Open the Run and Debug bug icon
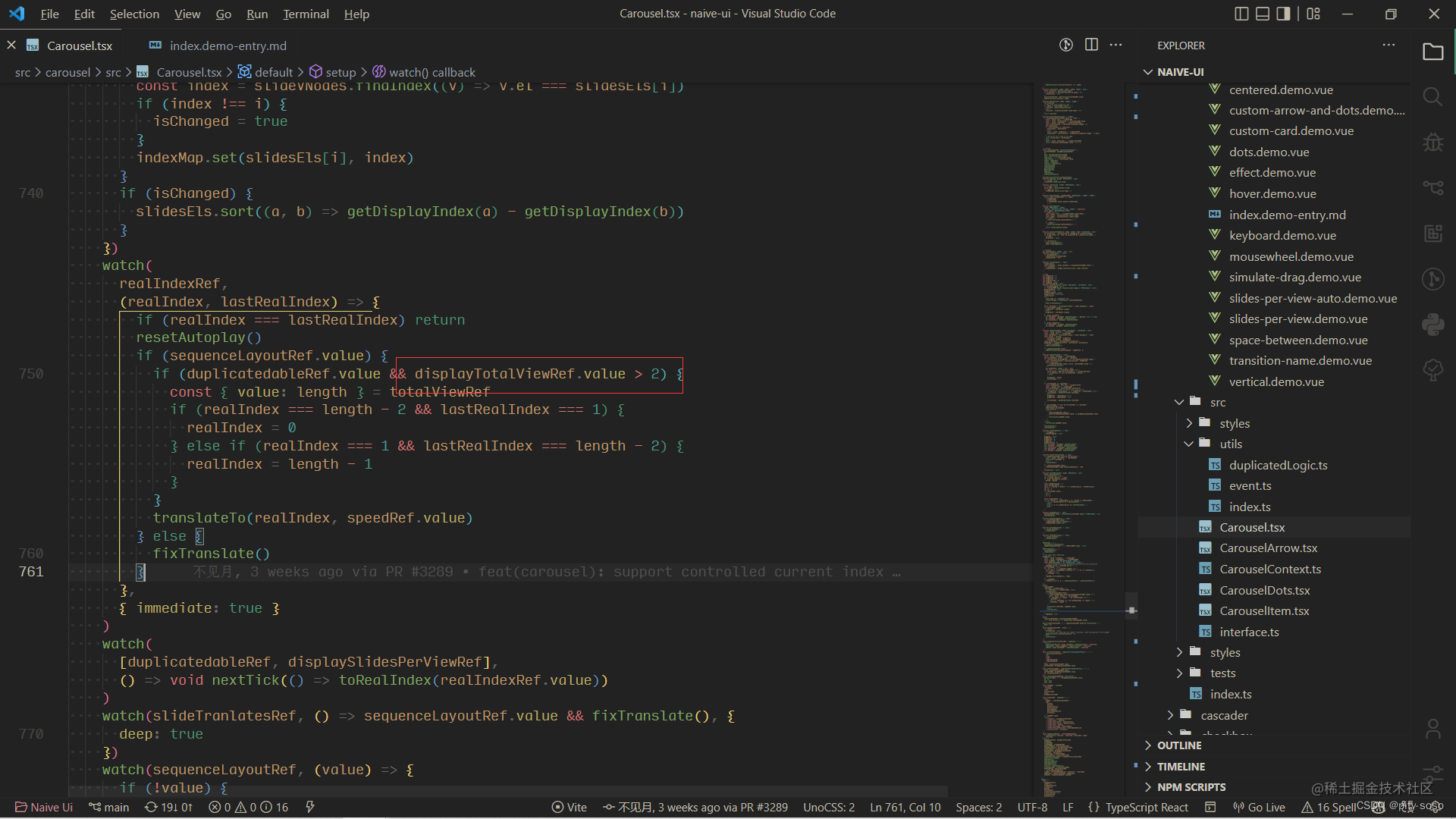This screenshot has height=819, width=1456. (1432, 143)
